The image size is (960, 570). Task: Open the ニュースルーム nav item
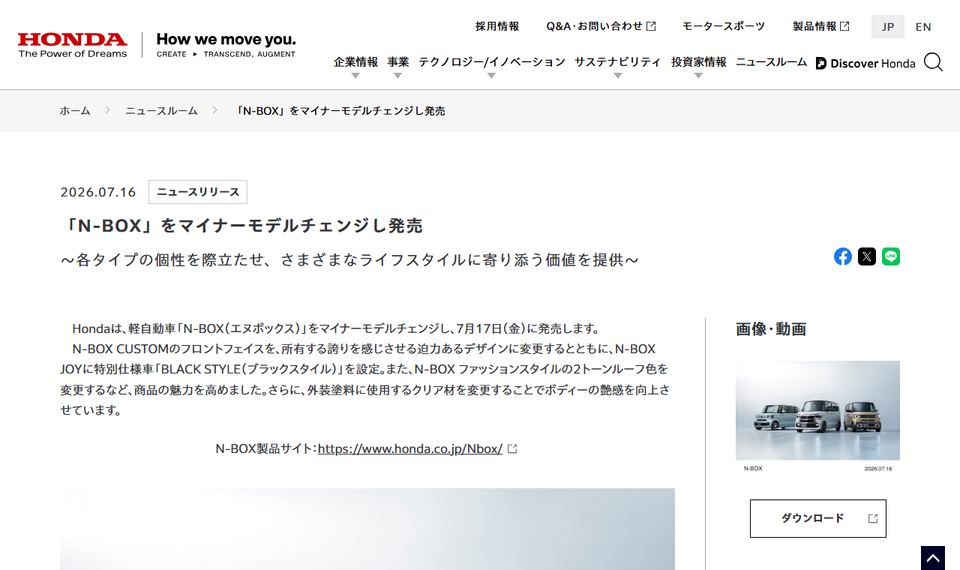(771, 62)
